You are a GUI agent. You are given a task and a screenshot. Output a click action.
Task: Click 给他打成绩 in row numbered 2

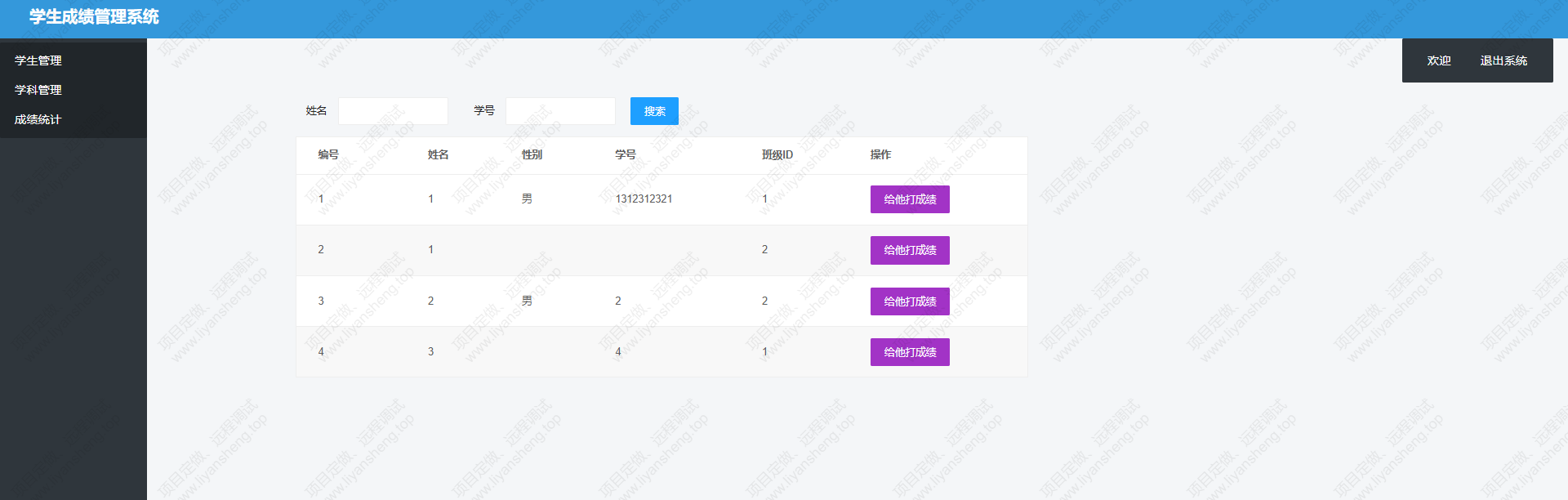click(x=910, y=250)
